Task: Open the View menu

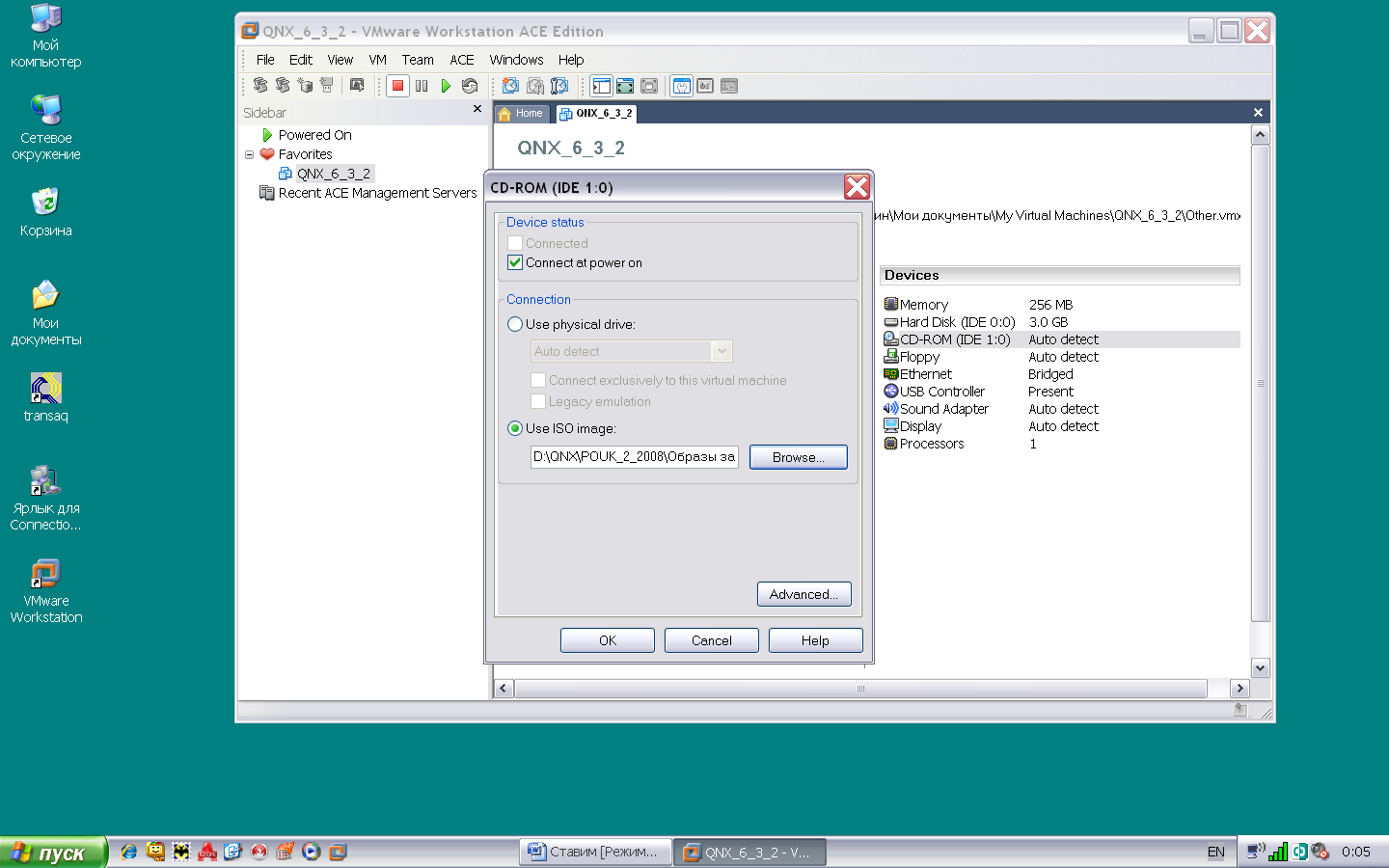Action: [340, 60]
